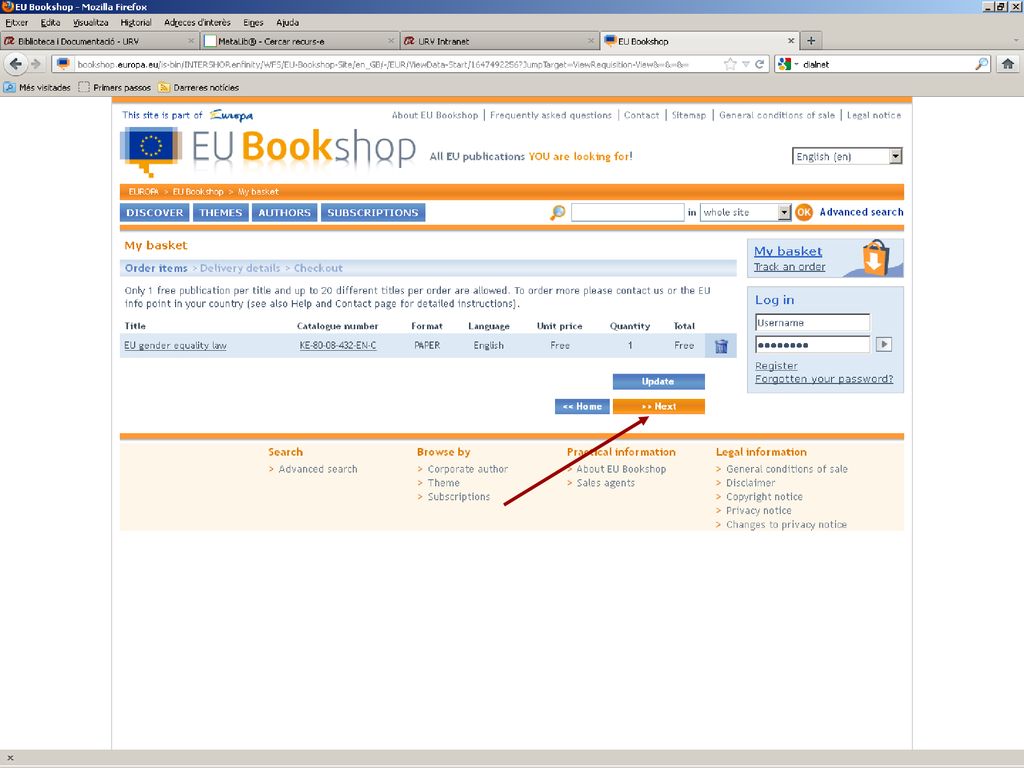Image resolution: width=1024 pixels, height=768 pixels.
Task: Close the add-on bar with the x
Action: (10, 758)
